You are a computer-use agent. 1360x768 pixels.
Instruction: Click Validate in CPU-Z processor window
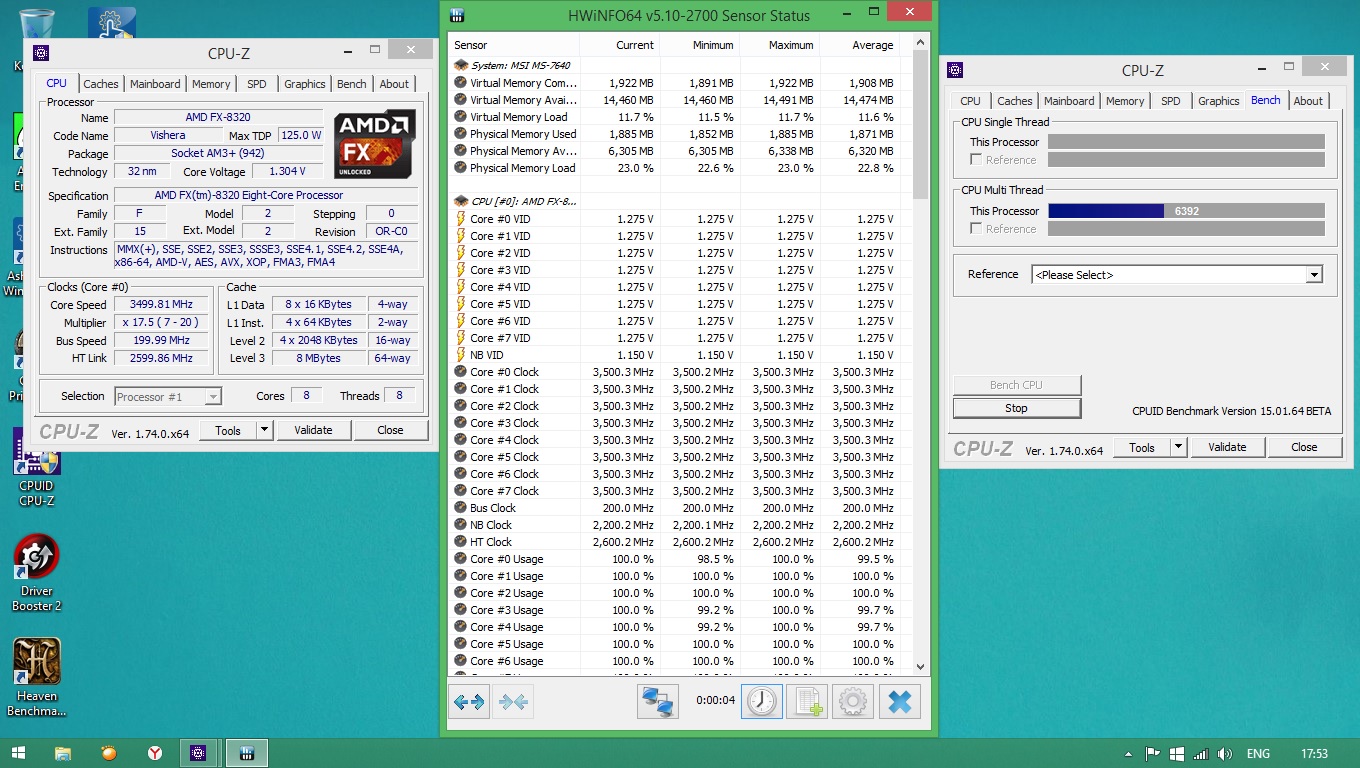[313, 430]
